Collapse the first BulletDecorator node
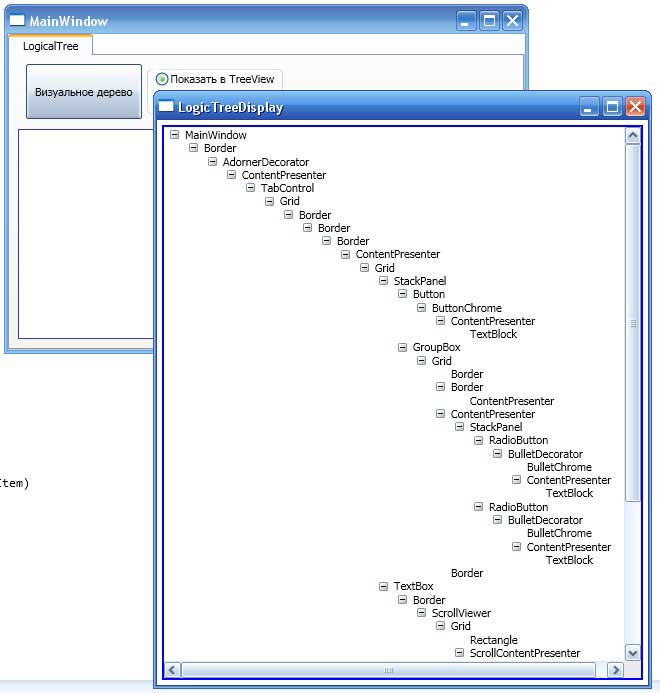This screenshot has width=660, height=693. 497,453
